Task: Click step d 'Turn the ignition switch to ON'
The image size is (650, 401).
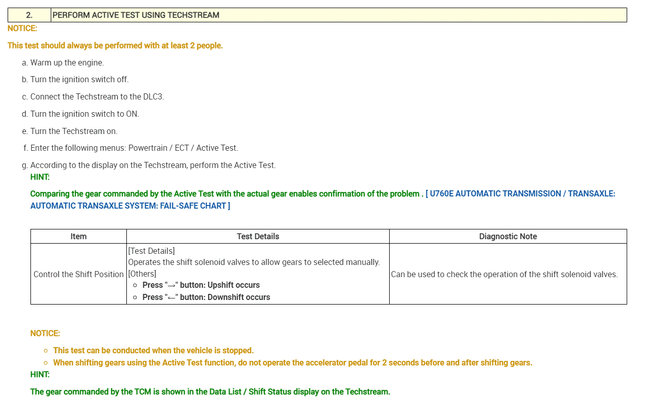Action: tap(84, 113)
